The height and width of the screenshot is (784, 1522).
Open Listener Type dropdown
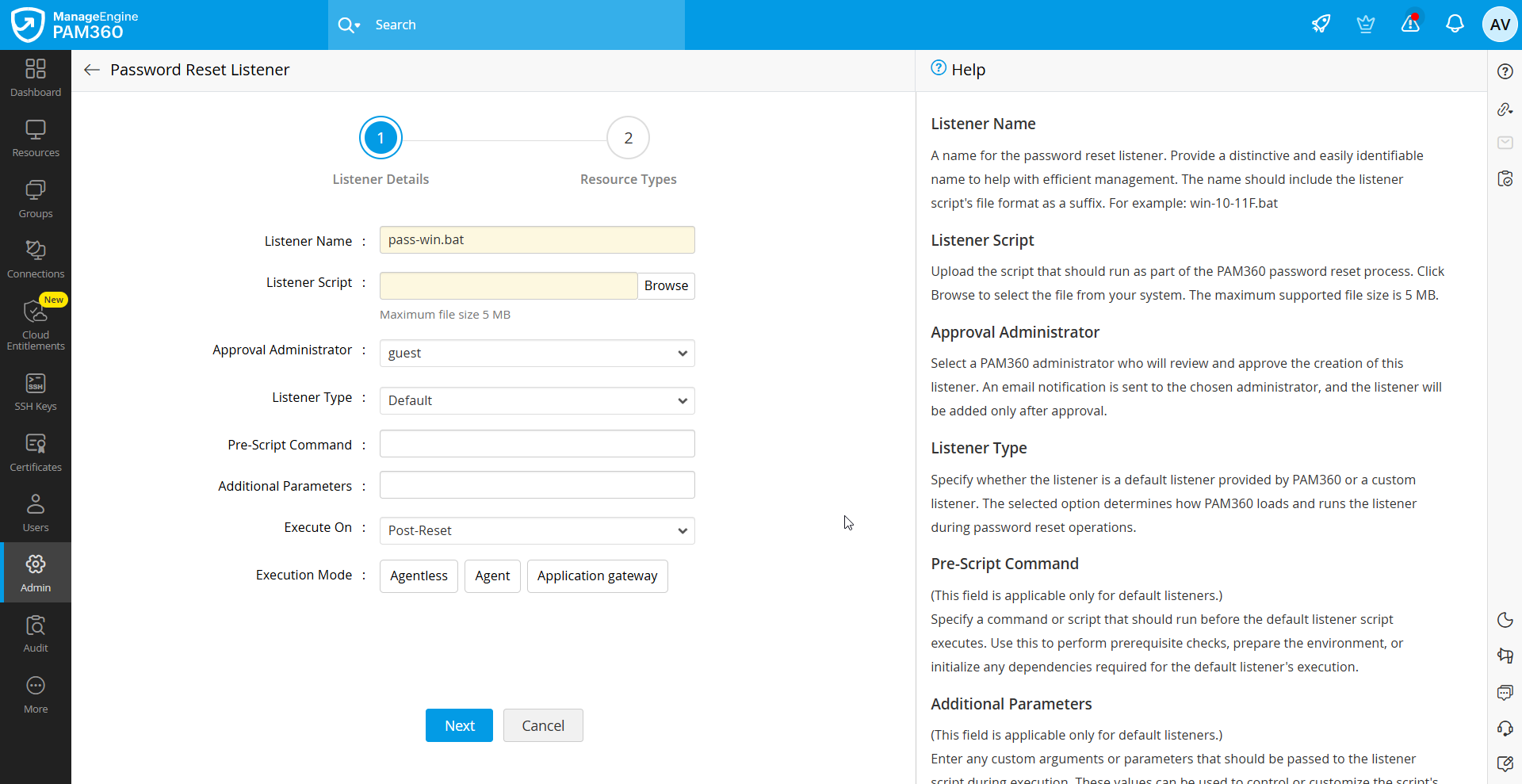537,401
